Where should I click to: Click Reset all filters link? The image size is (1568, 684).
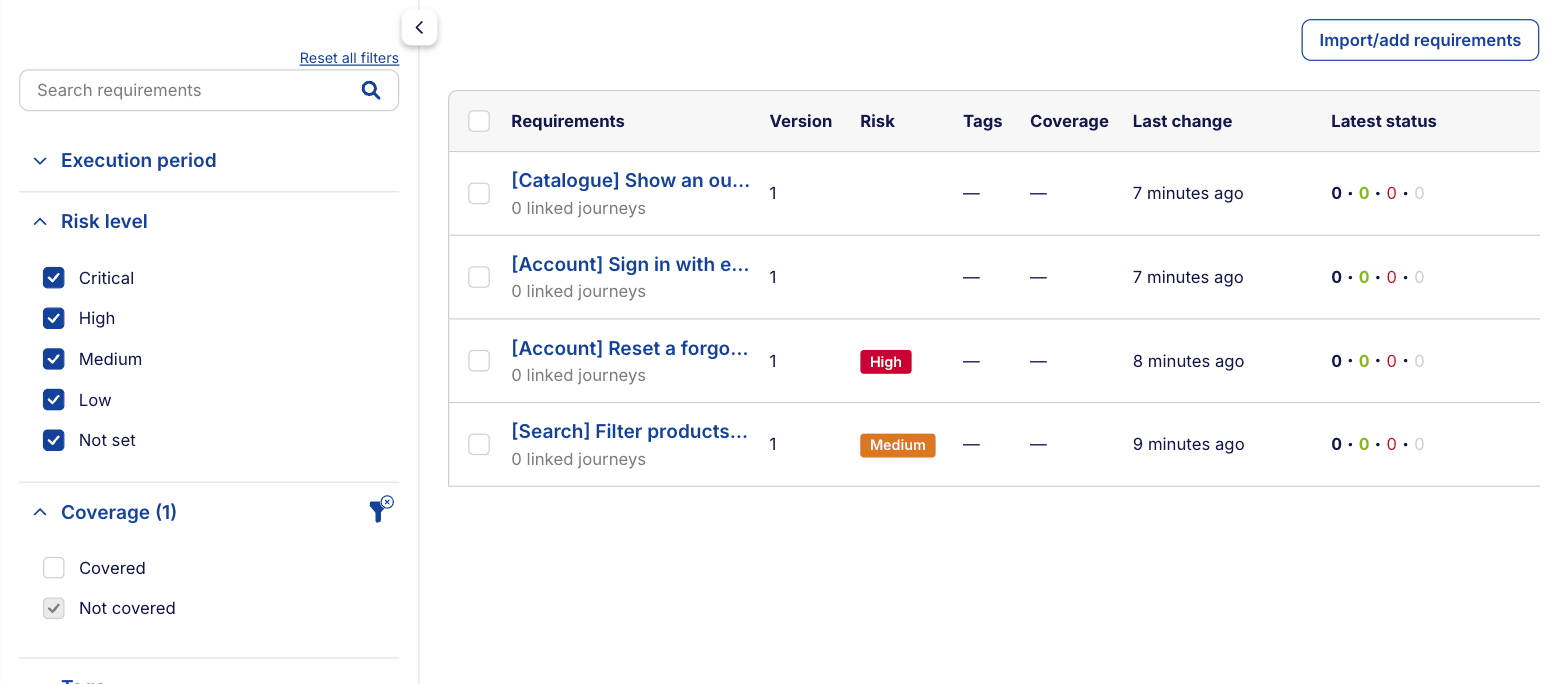(349, 58)
